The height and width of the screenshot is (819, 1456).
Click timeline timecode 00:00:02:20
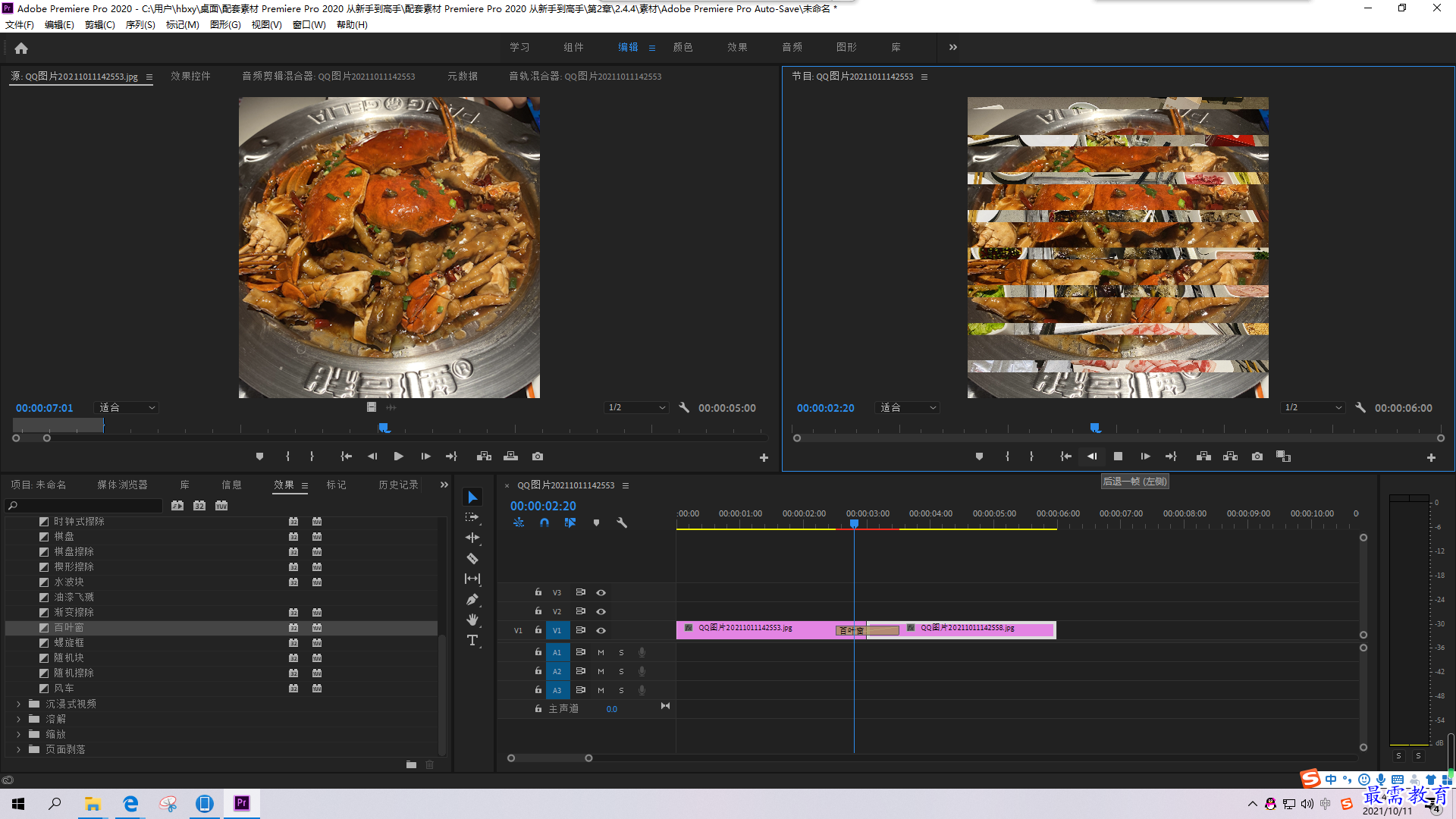tap(543, 506)
